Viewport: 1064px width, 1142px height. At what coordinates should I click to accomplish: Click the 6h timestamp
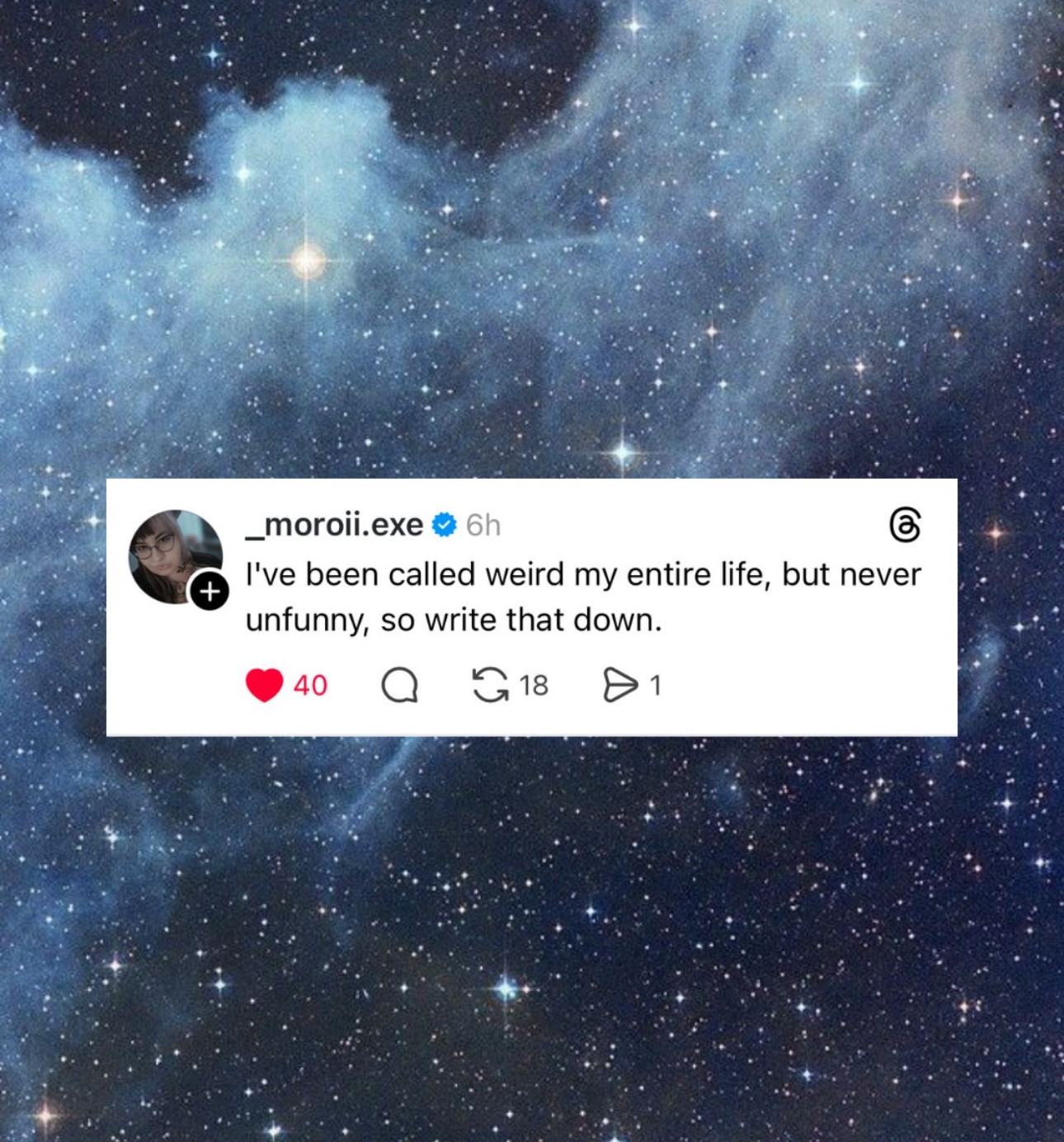click(x=483, y=525)
